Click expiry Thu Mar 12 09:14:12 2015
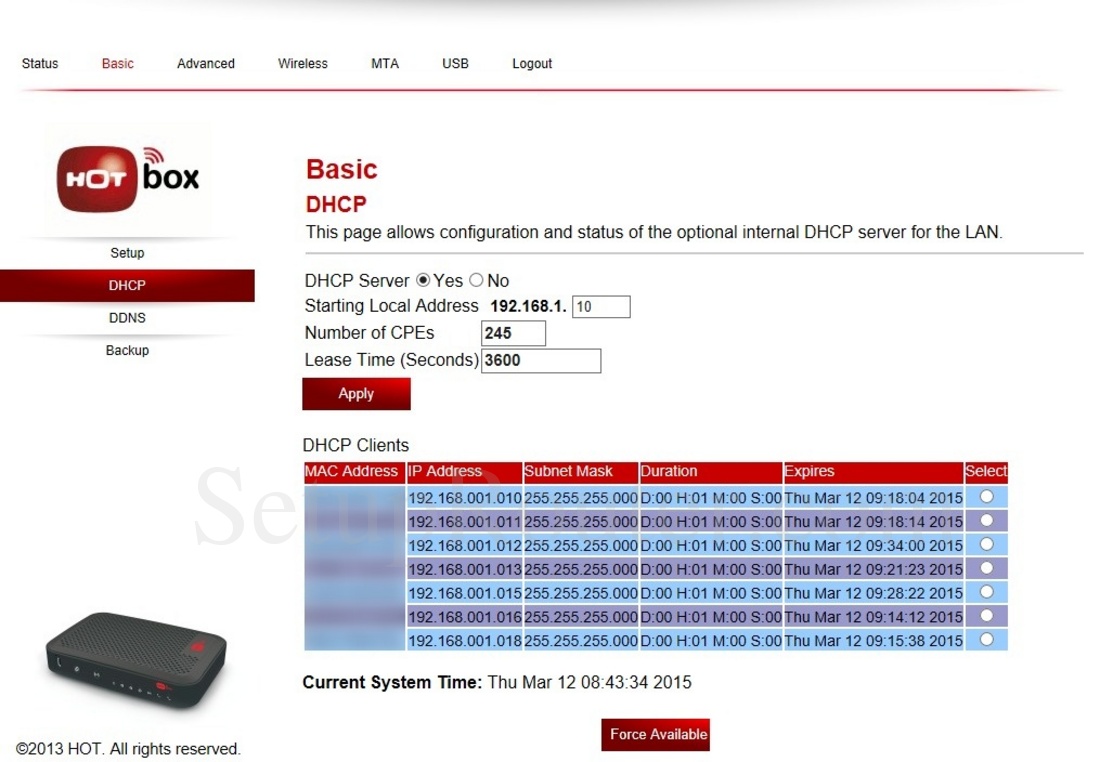Screen dimensions: 1100x762 click(x=873, y=617)
